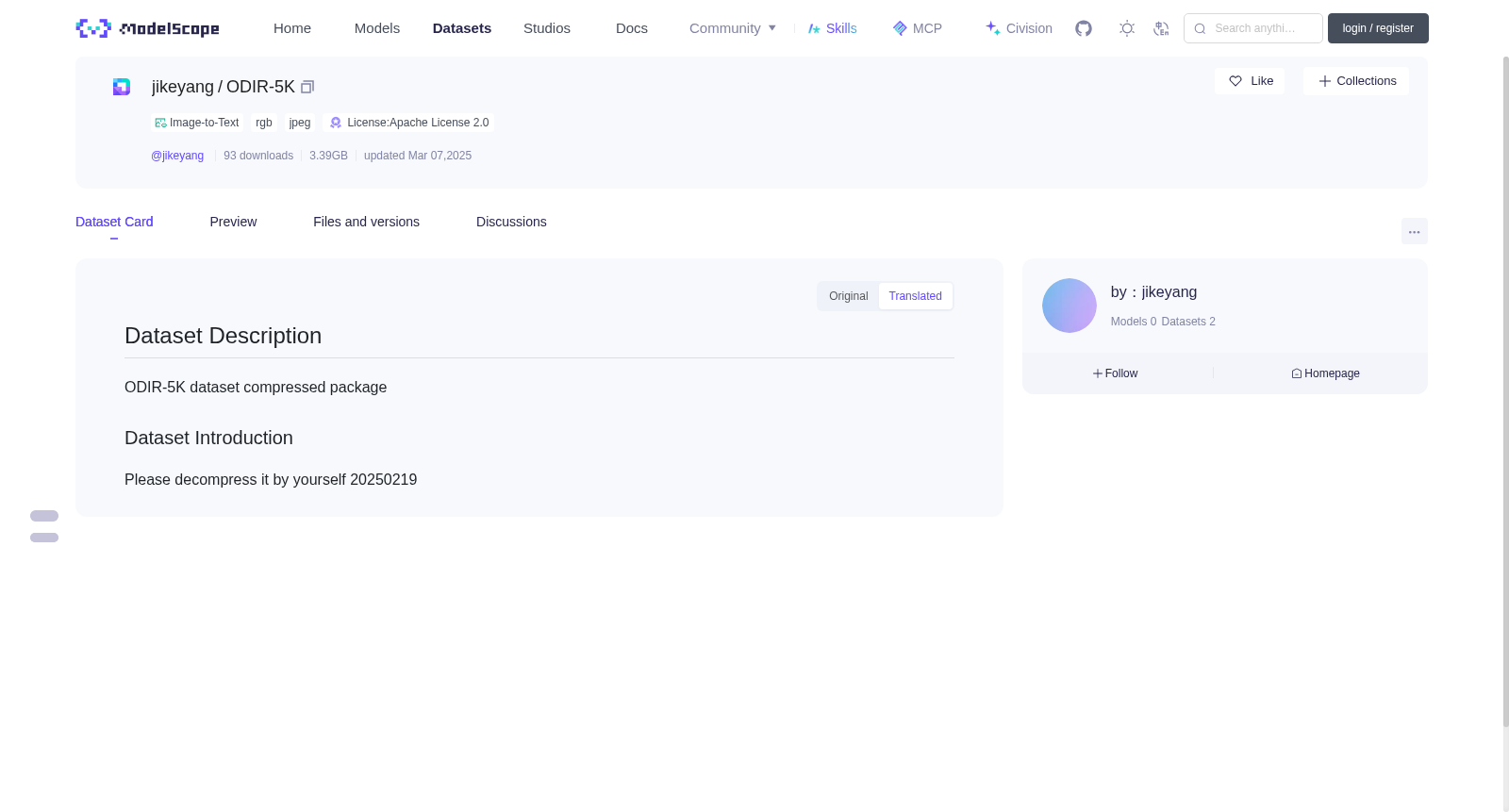Show the Original description text
The height and width of the screenshot is (812, 1509).
(x=849, y=296)
